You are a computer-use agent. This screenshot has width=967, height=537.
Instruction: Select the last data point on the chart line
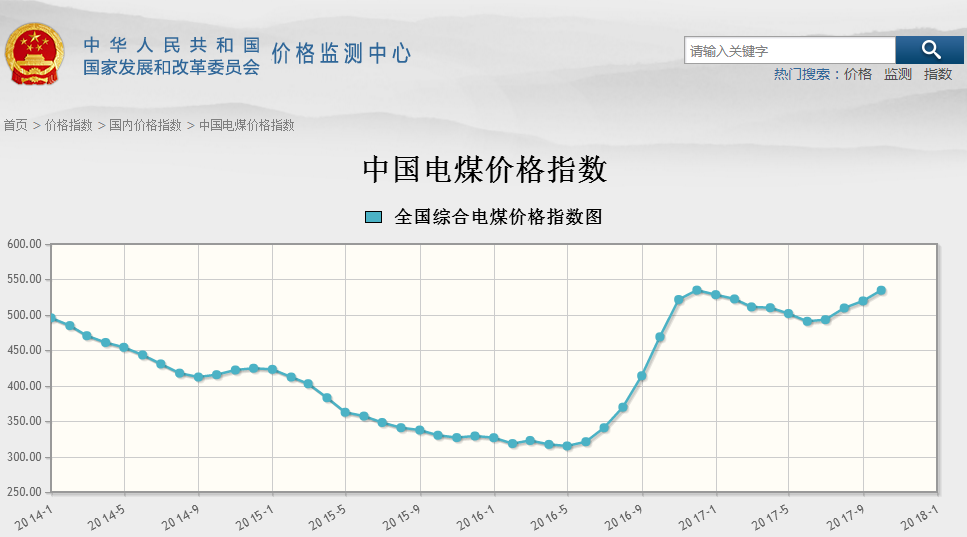point(881,290)
